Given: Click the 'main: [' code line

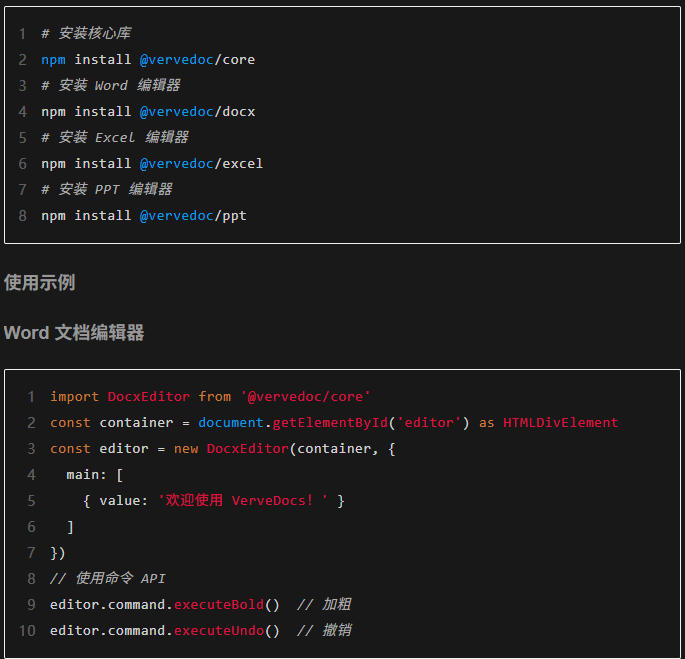Looking at the screenshot, I should pos(95,475).
